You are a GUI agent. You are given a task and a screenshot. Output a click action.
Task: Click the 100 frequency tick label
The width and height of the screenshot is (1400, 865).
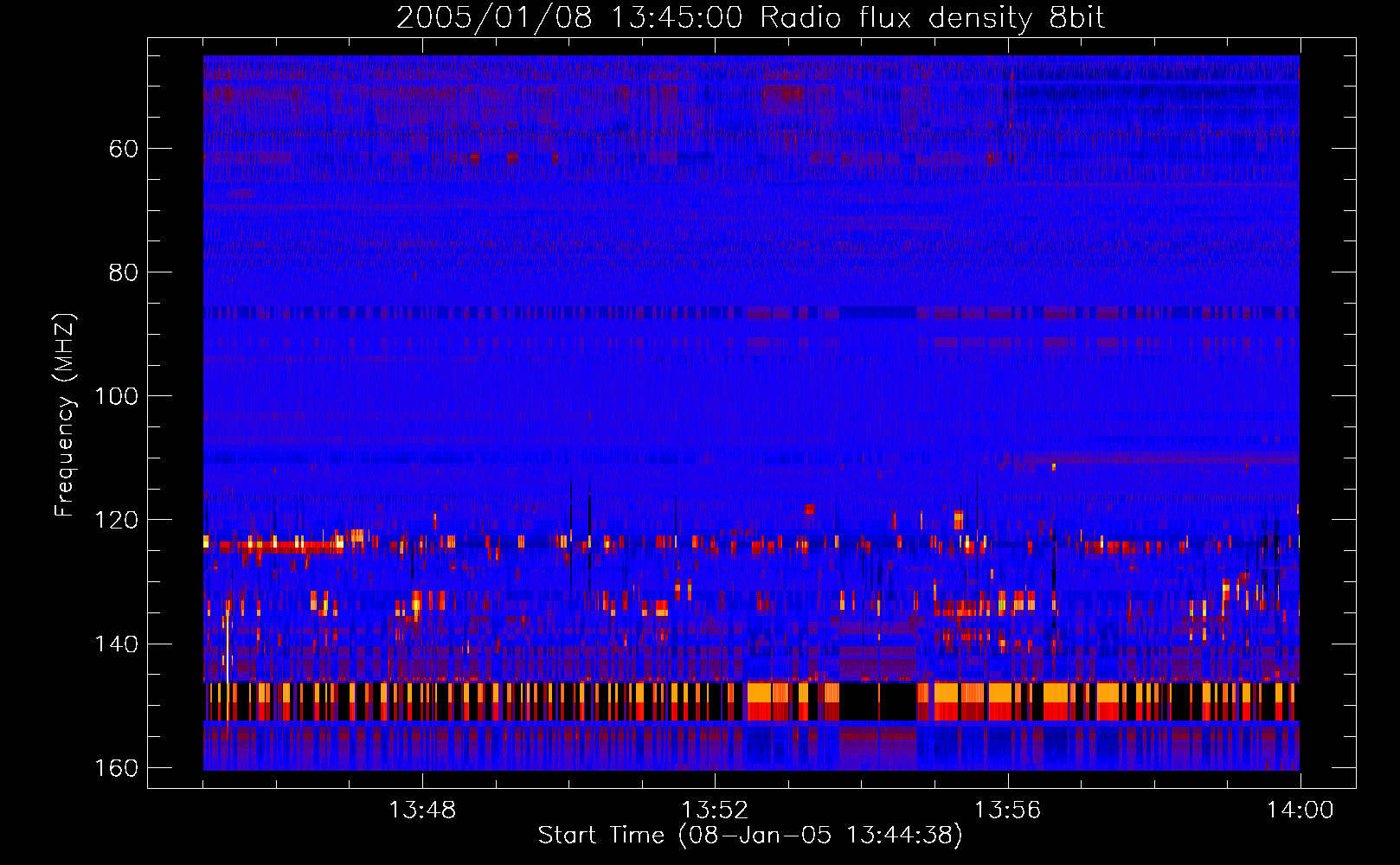click(116, 396)
